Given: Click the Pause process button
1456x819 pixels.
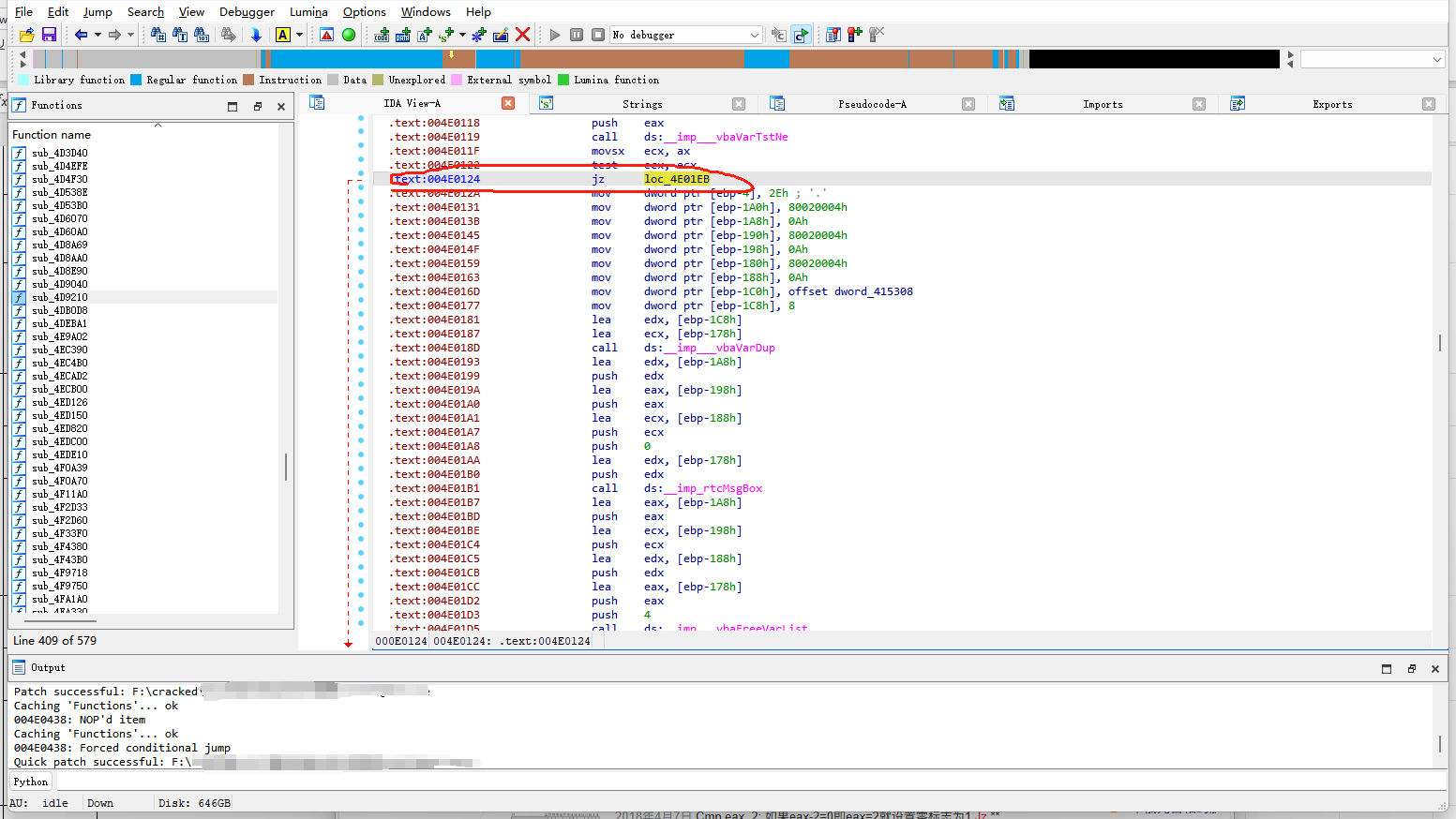Looking at the screenshot, I should (x=577, y=35).
